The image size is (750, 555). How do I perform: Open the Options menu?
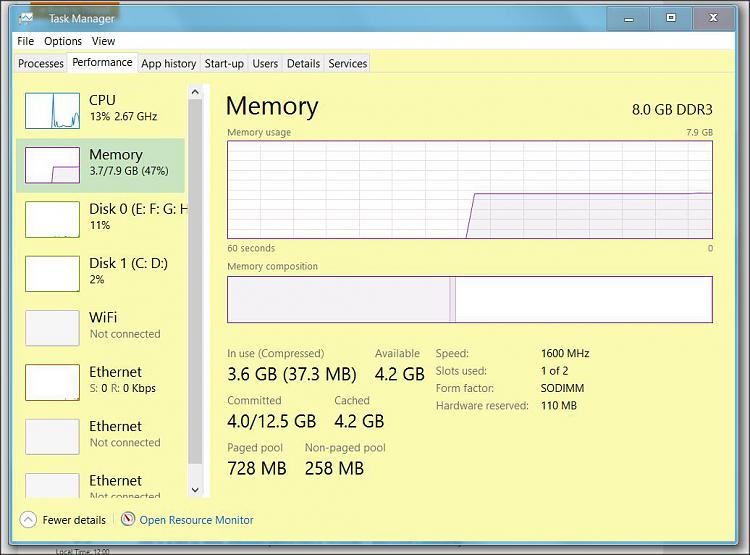(x=63, y=41)
